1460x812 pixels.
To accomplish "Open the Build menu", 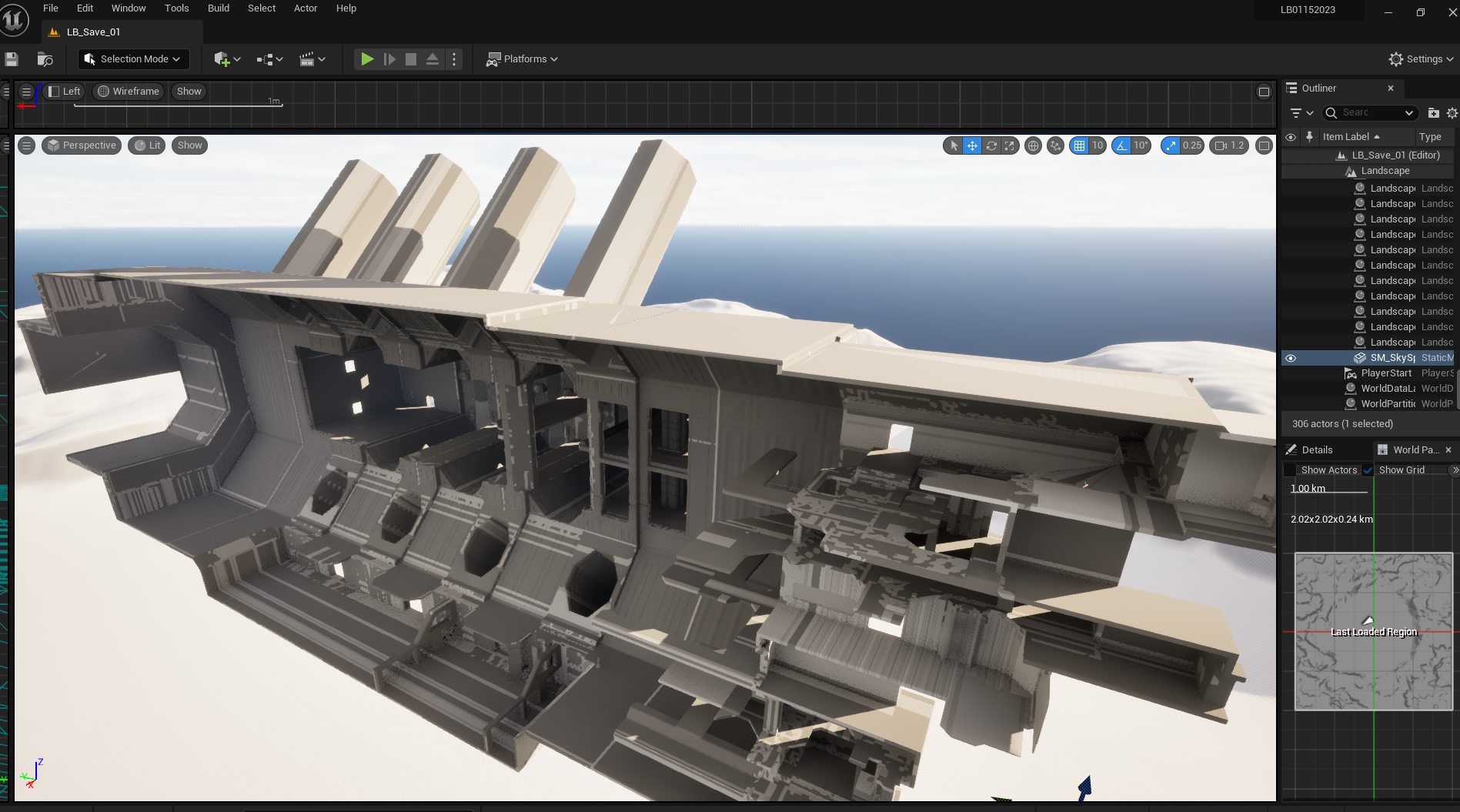I will 219,8.
